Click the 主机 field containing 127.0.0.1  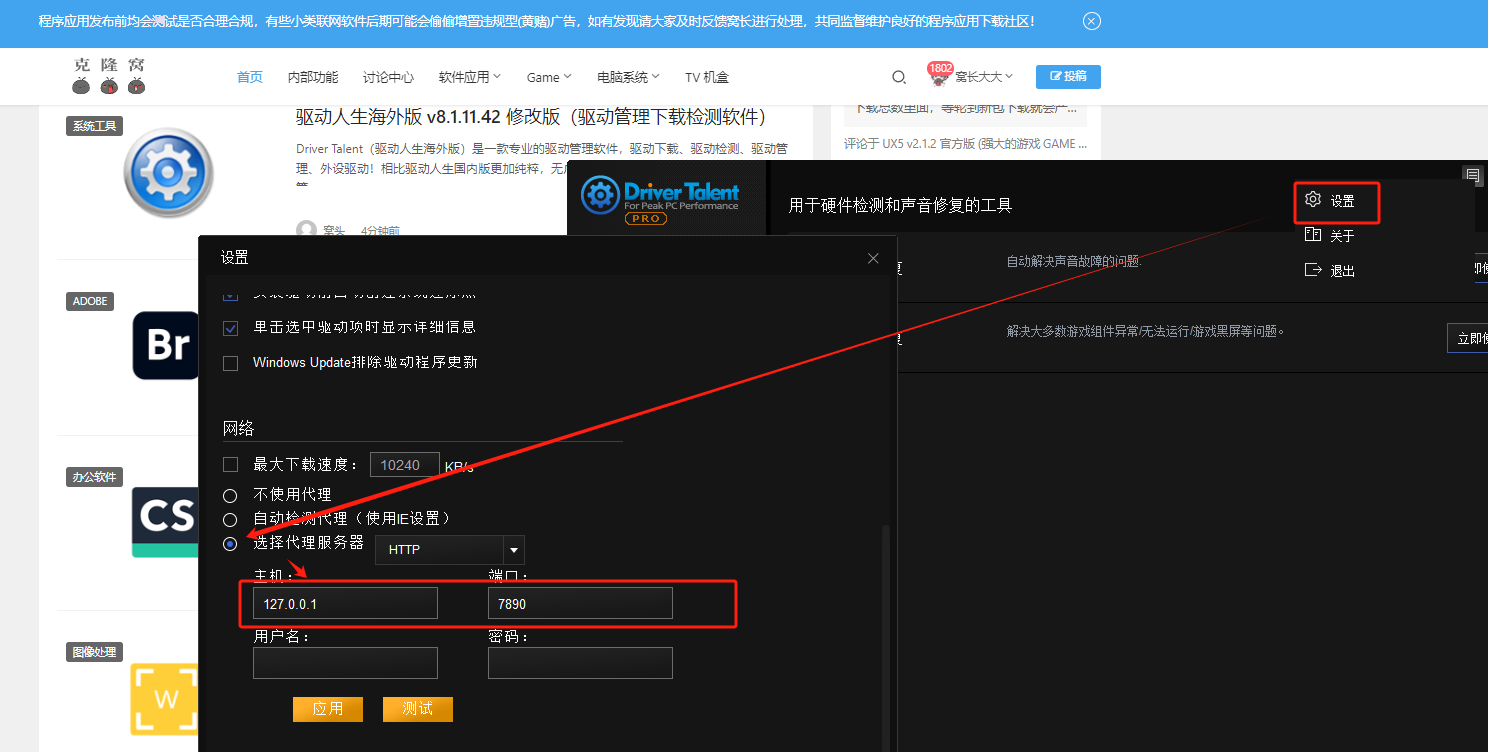point(345,604)
